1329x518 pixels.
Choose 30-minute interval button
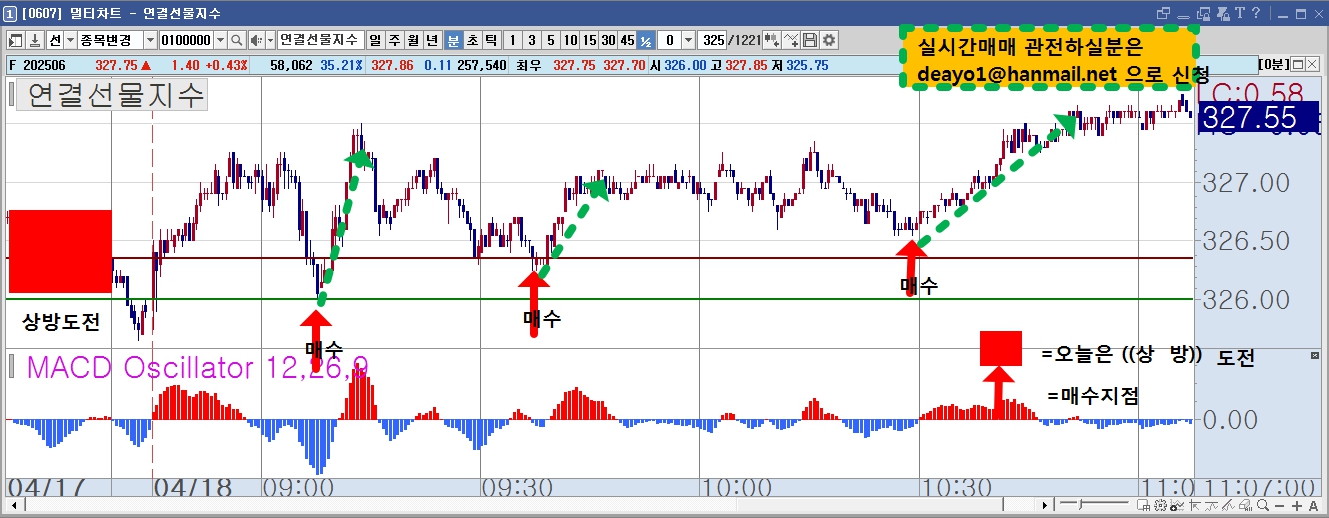(x=607, y=40)
